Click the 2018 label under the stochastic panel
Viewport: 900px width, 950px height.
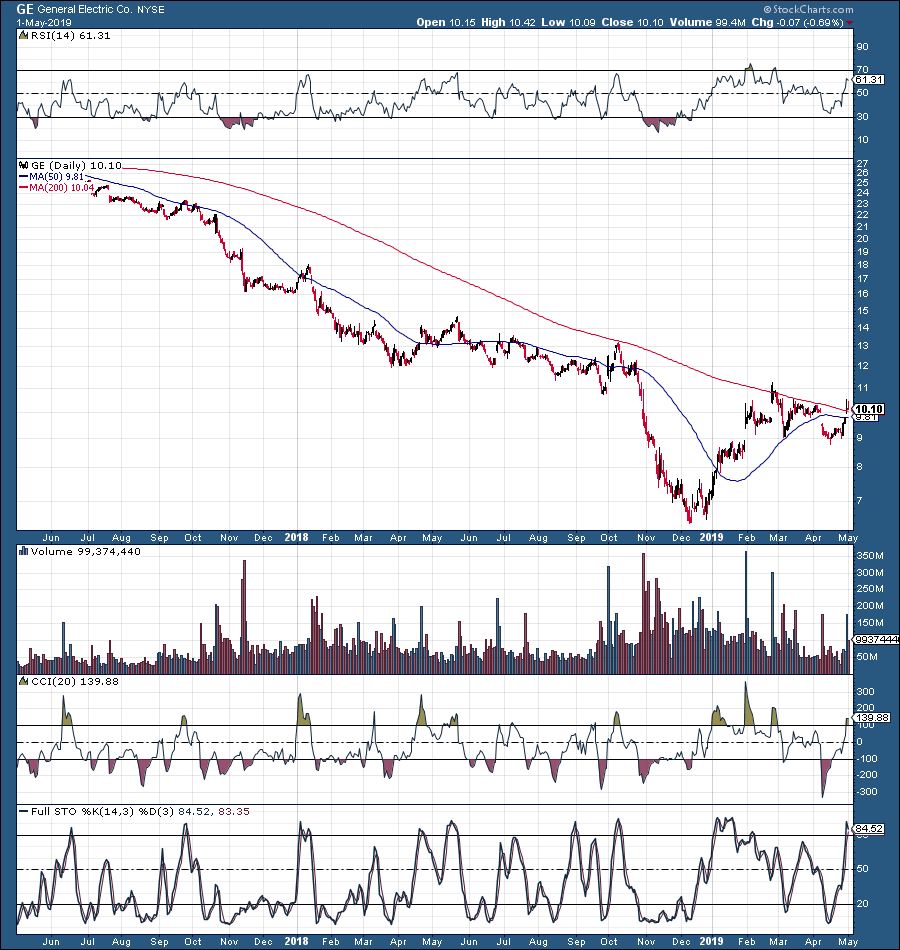coord(296,942)
